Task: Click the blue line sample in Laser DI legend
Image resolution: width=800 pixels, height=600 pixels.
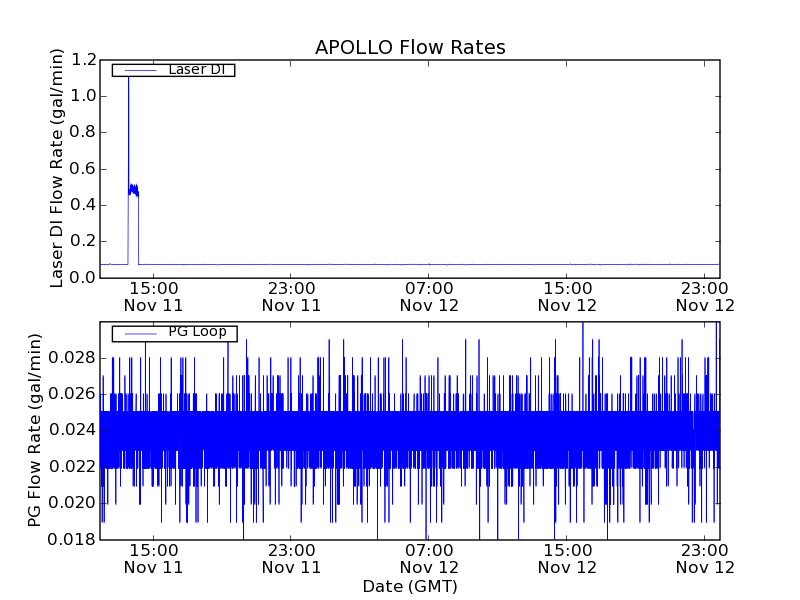Action: click(138, 70)
